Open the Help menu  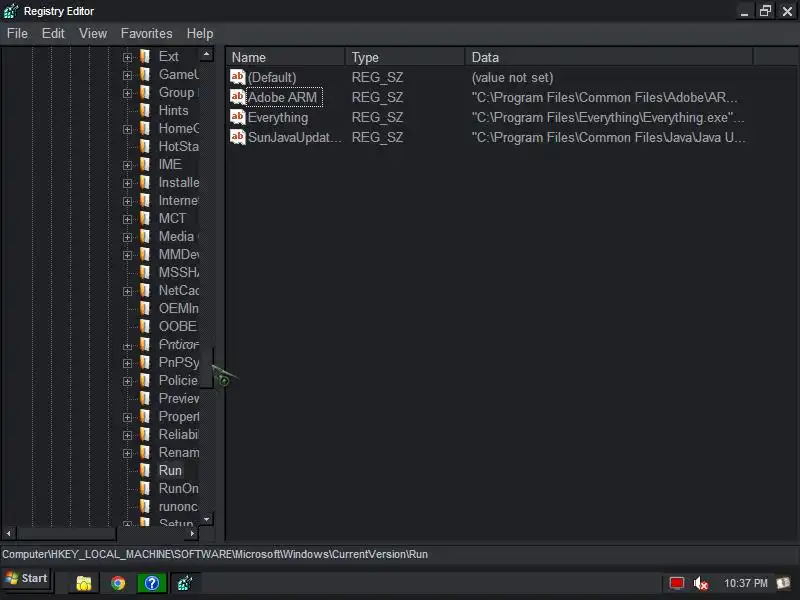tap(199, 34)
